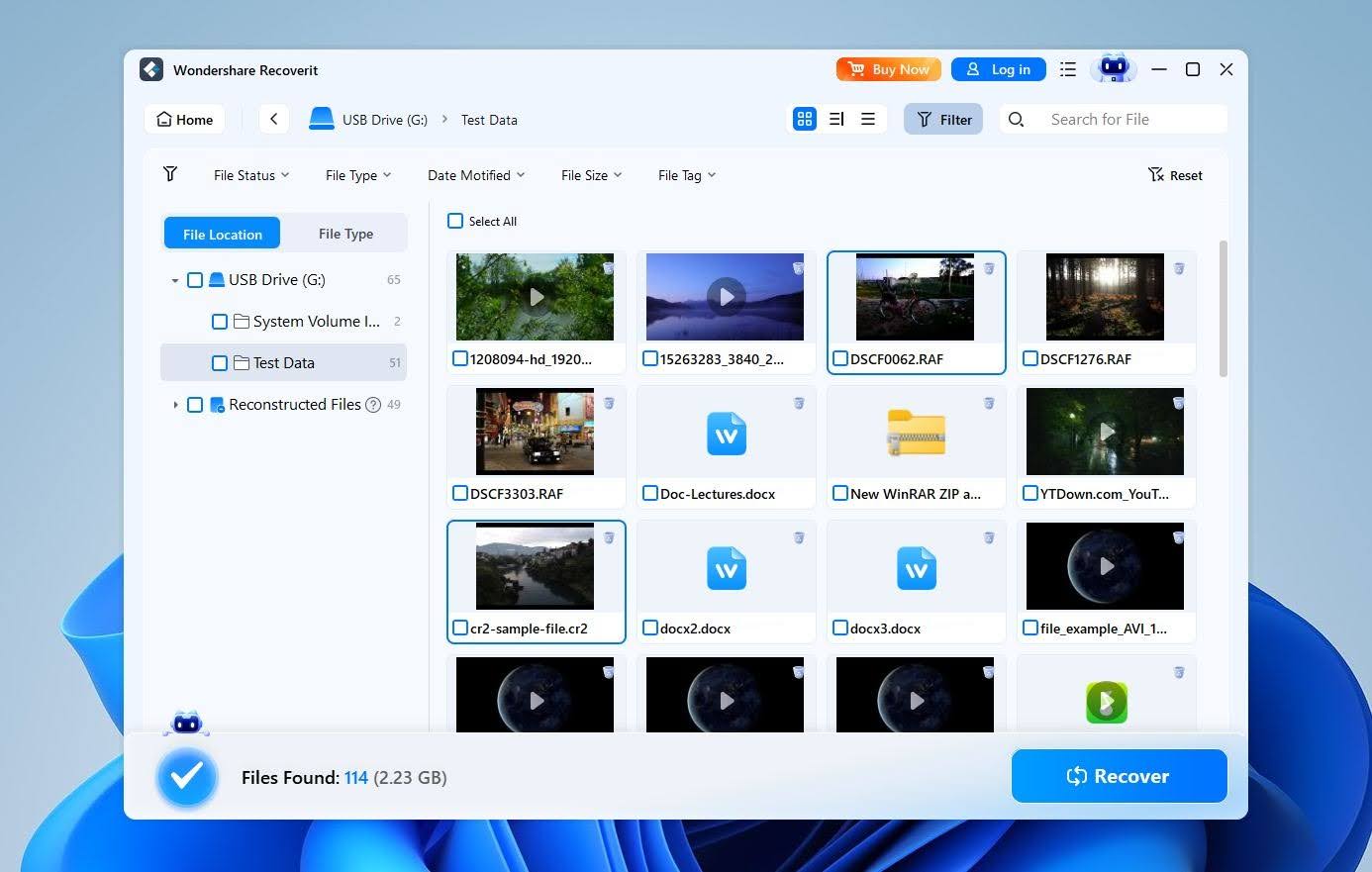Open the File Status dropdown

pyautogui.click(x=251, y=175)
